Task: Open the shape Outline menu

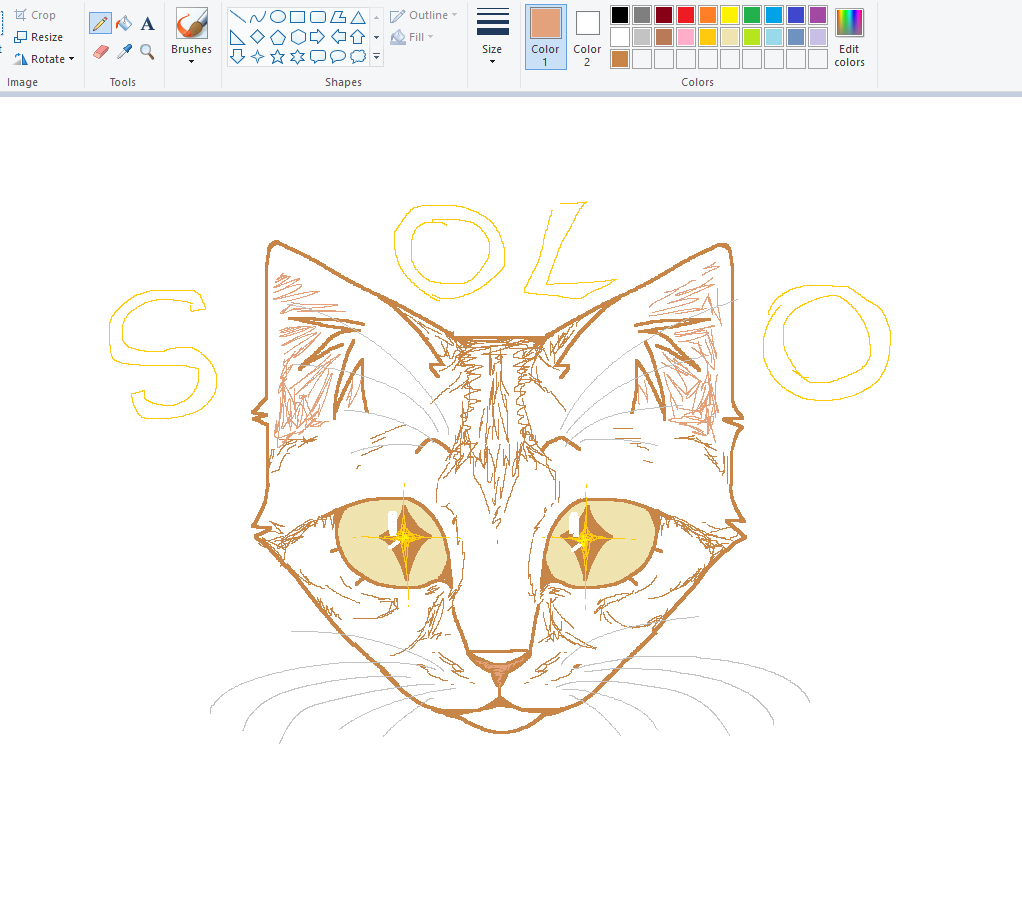Action: (x=424, y=15)
